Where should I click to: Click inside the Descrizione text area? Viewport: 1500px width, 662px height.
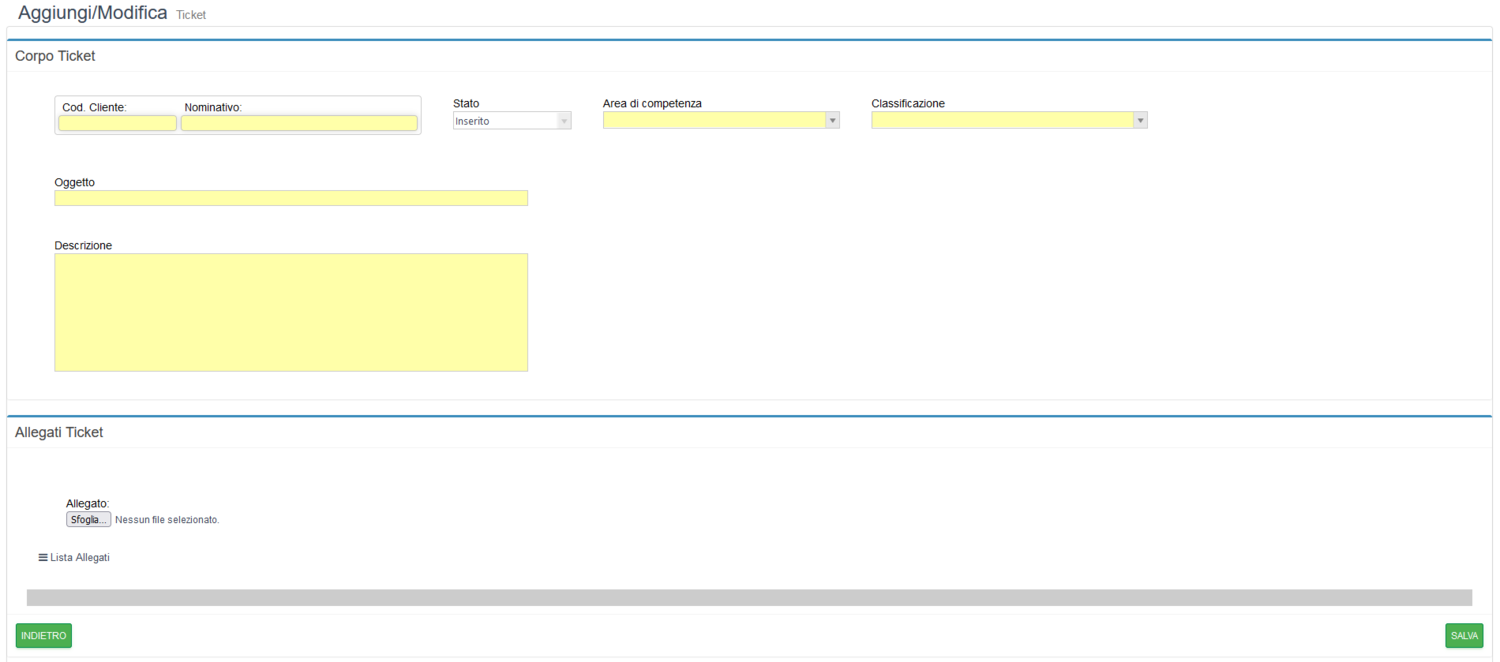(x=291, y=312)
